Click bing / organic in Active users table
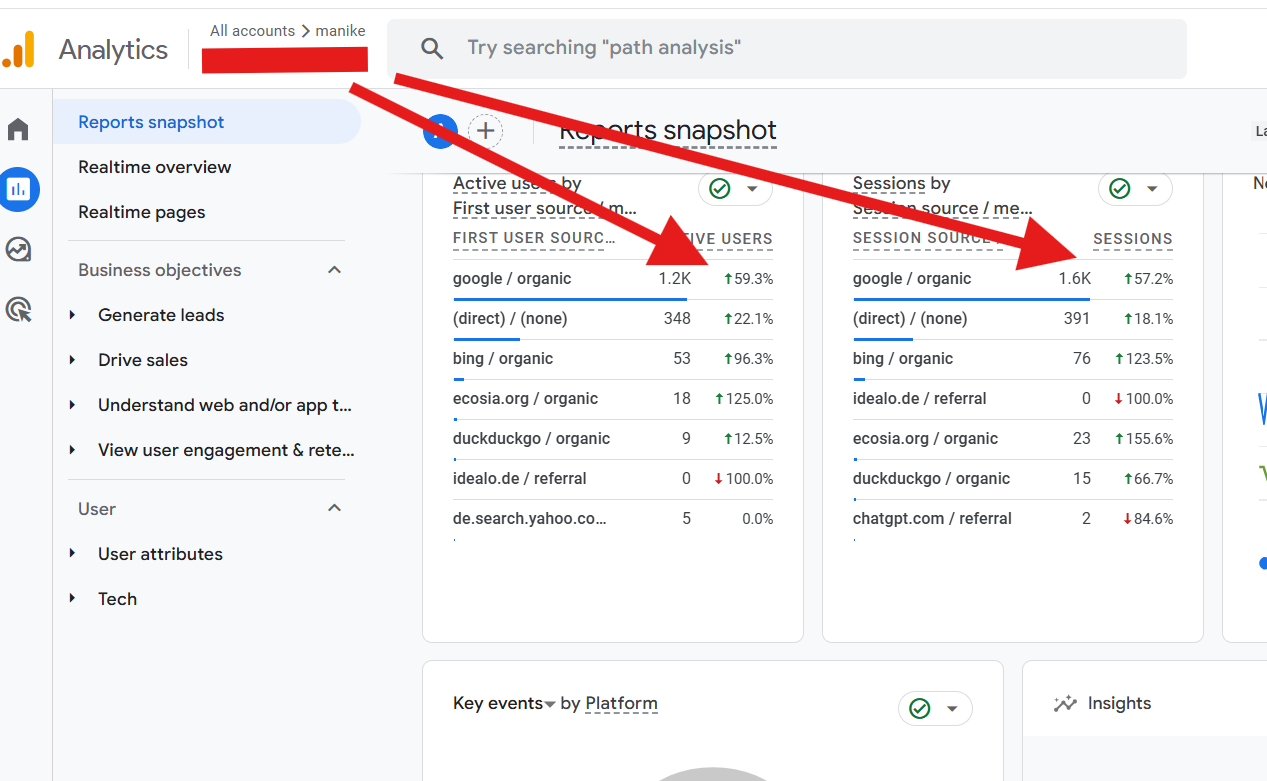Viewport: 1267px width, 781px height. pos(503,359)
